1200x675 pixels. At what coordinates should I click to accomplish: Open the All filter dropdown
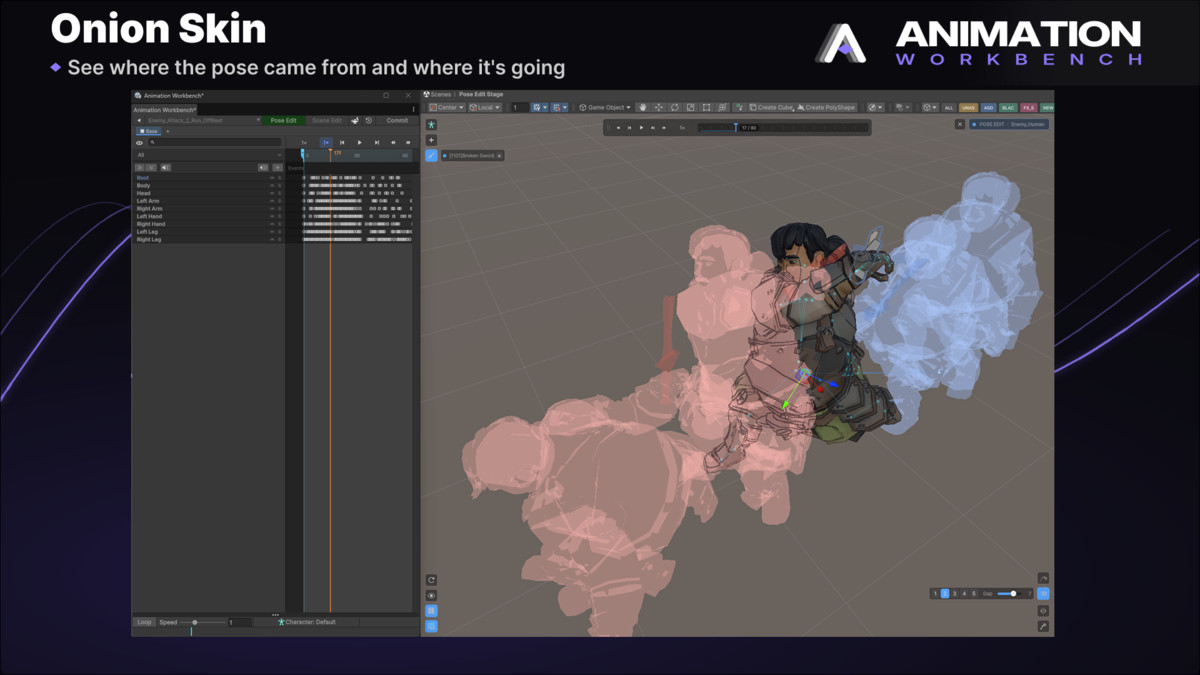[209, 155]
